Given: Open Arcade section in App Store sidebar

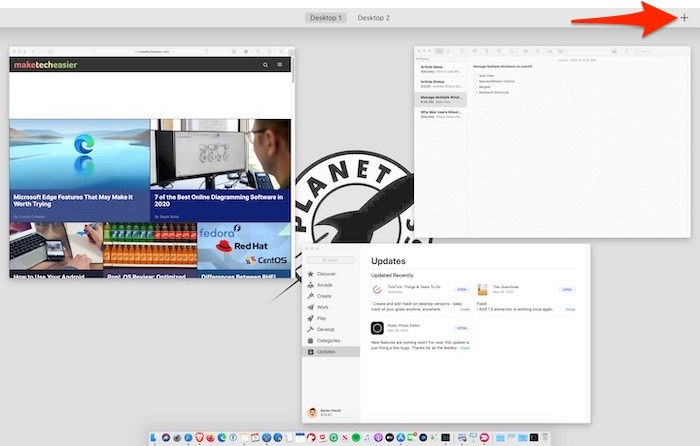Looking at the screenshot, I should [x=331, y=285].
